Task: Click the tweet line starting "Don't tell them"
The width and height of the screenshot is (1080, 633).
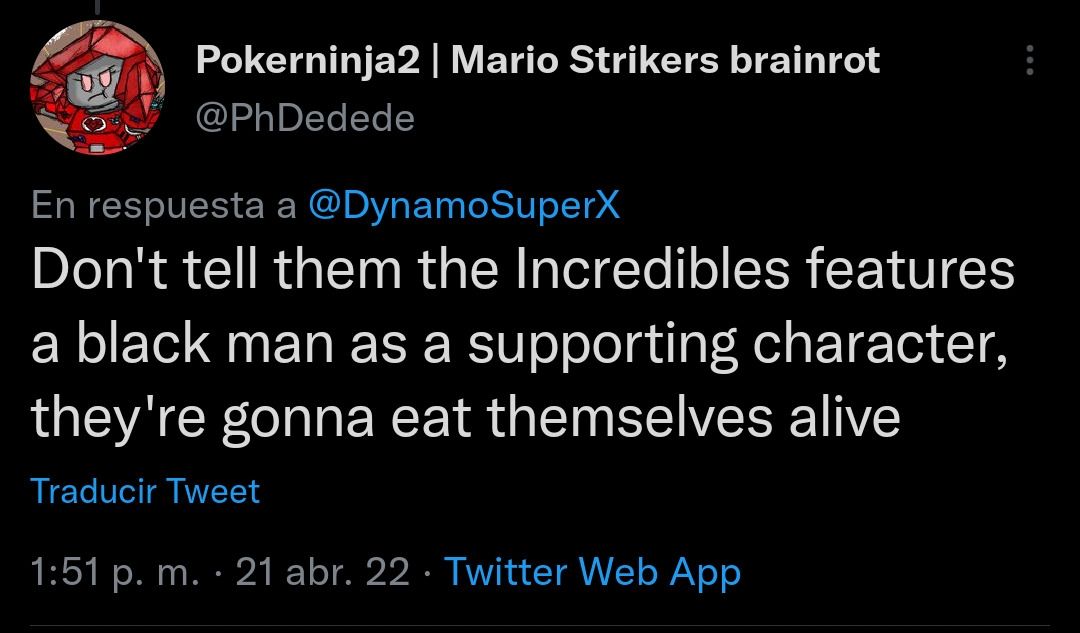Action: 522,270
